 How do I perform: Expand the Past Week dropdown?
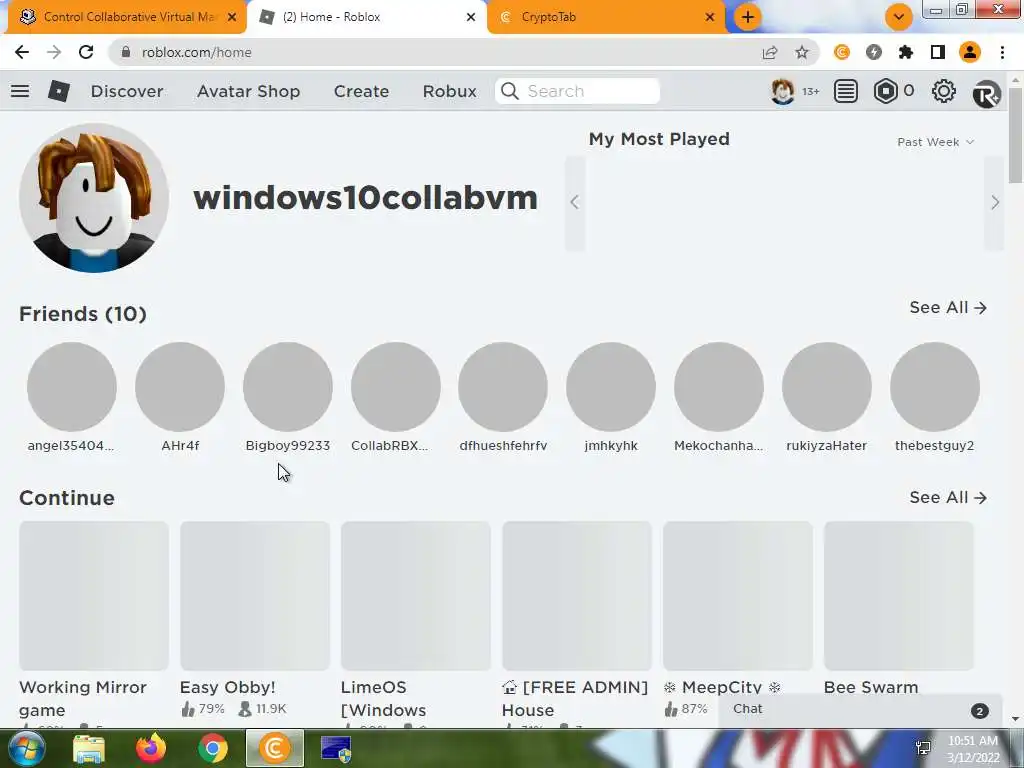935,142
